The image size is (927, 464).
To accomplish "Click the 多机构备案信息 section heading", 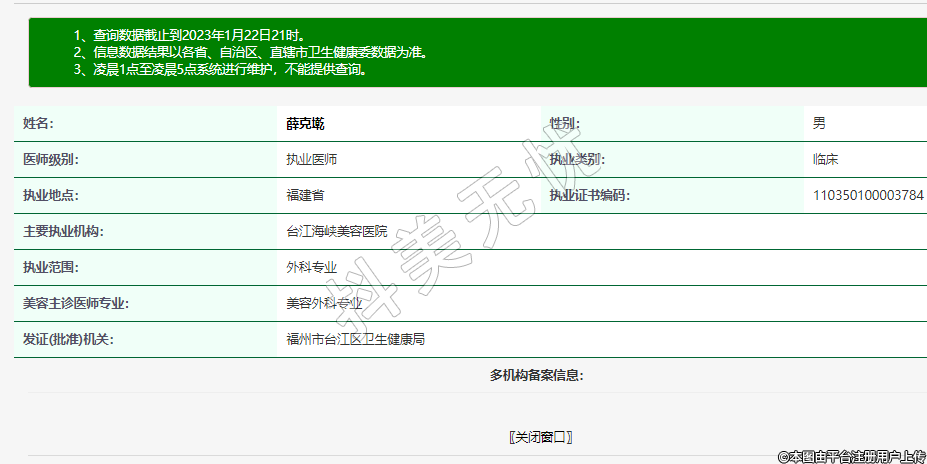I will click(x=536, y=376).
